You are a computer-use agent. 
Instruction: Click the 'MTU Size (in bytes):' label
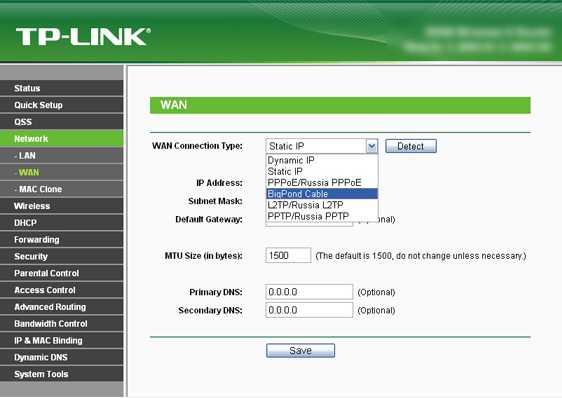click(x=204, y=256)
